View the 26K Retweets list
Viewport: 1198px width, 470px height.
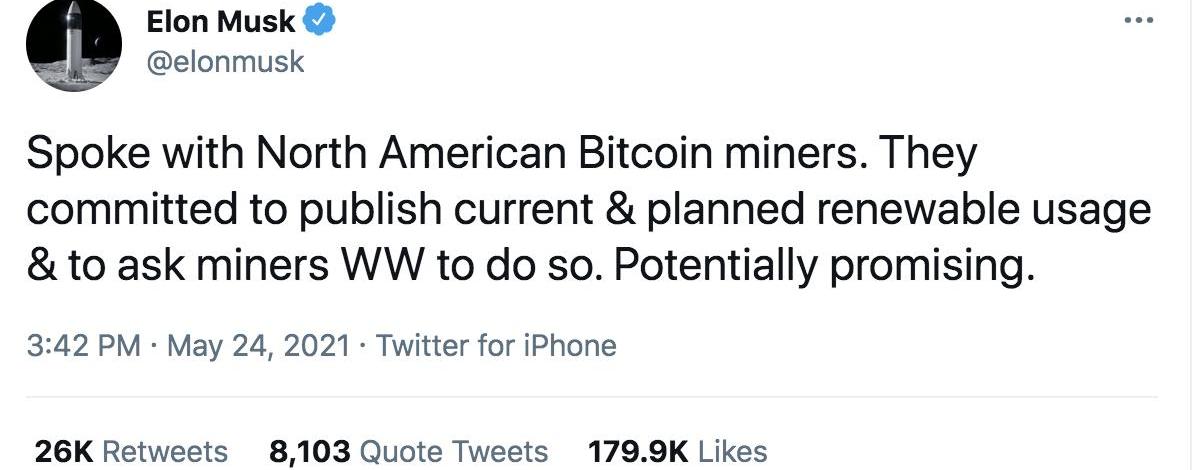(131, 451)
